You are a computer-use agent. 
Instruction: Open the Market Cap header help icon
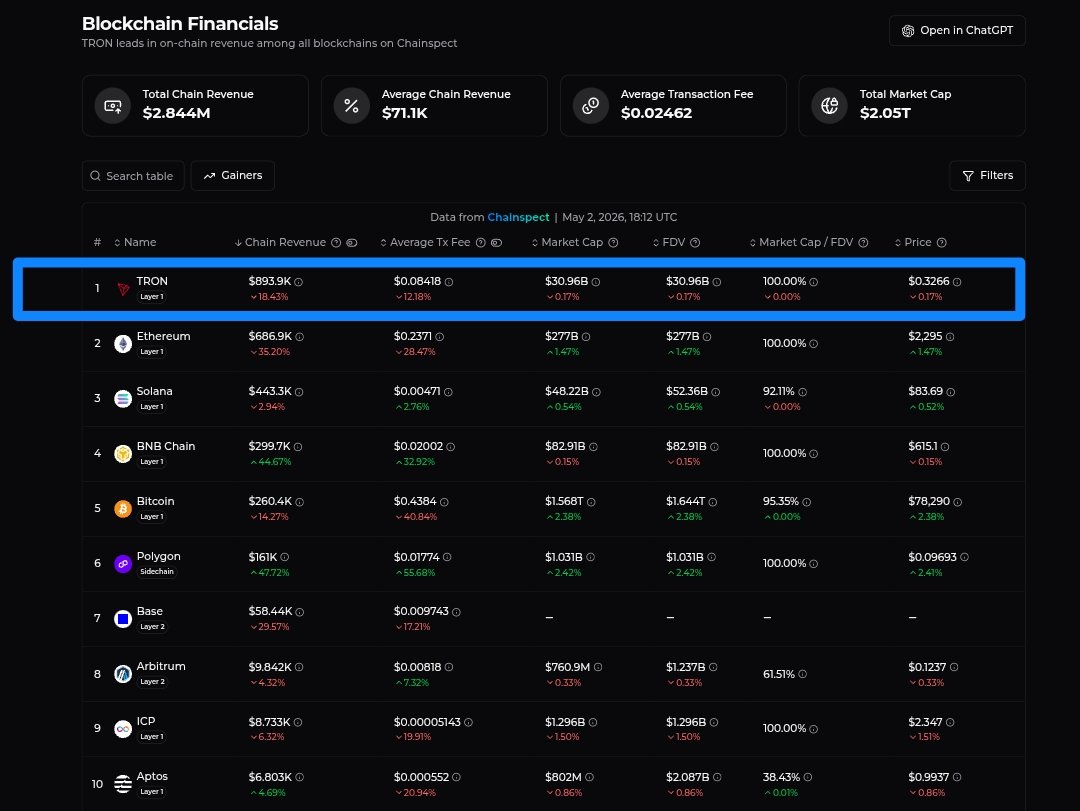point(613,243)
